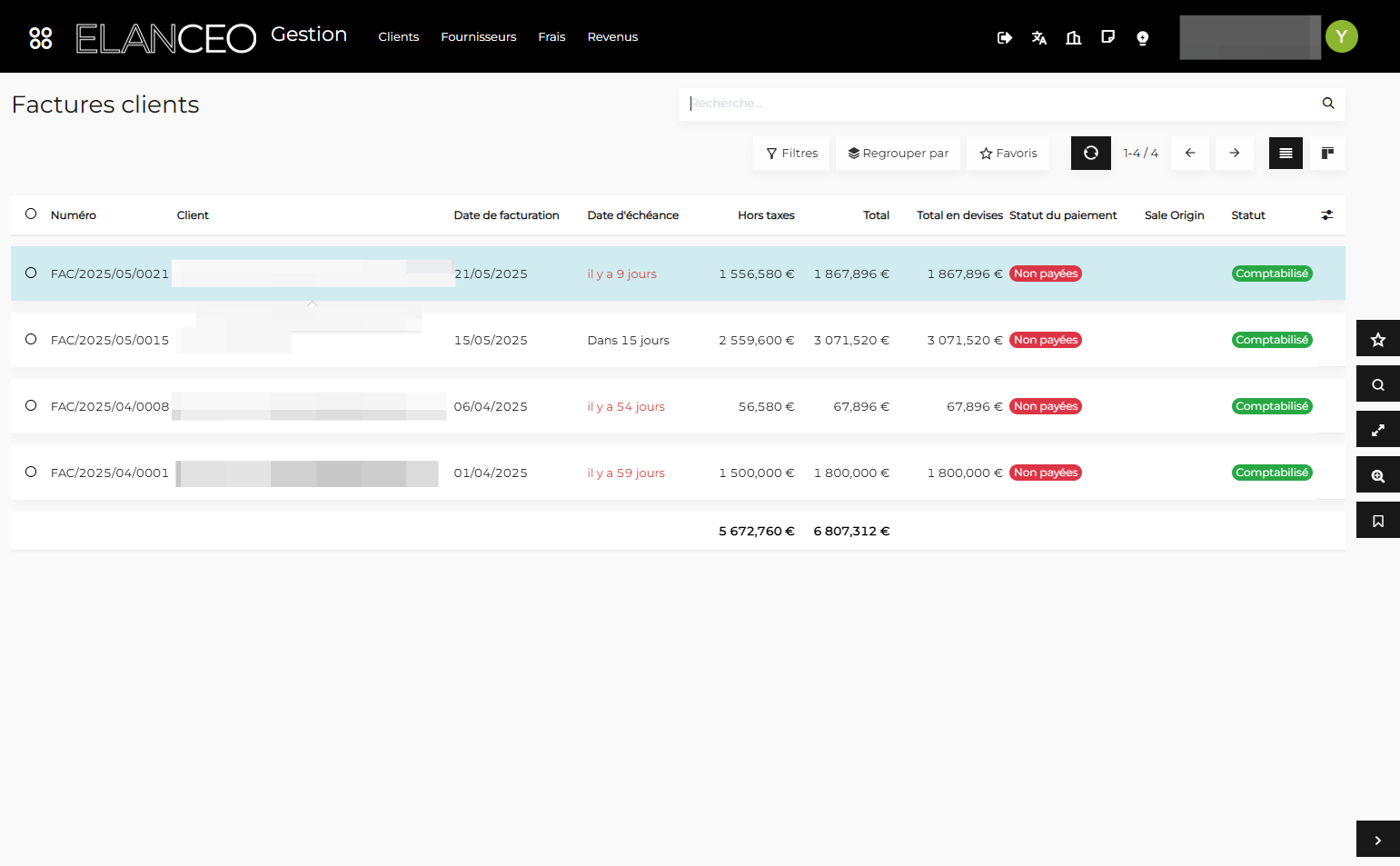Open invoice FAC/2025/04/0008 row number

(110, 406)
